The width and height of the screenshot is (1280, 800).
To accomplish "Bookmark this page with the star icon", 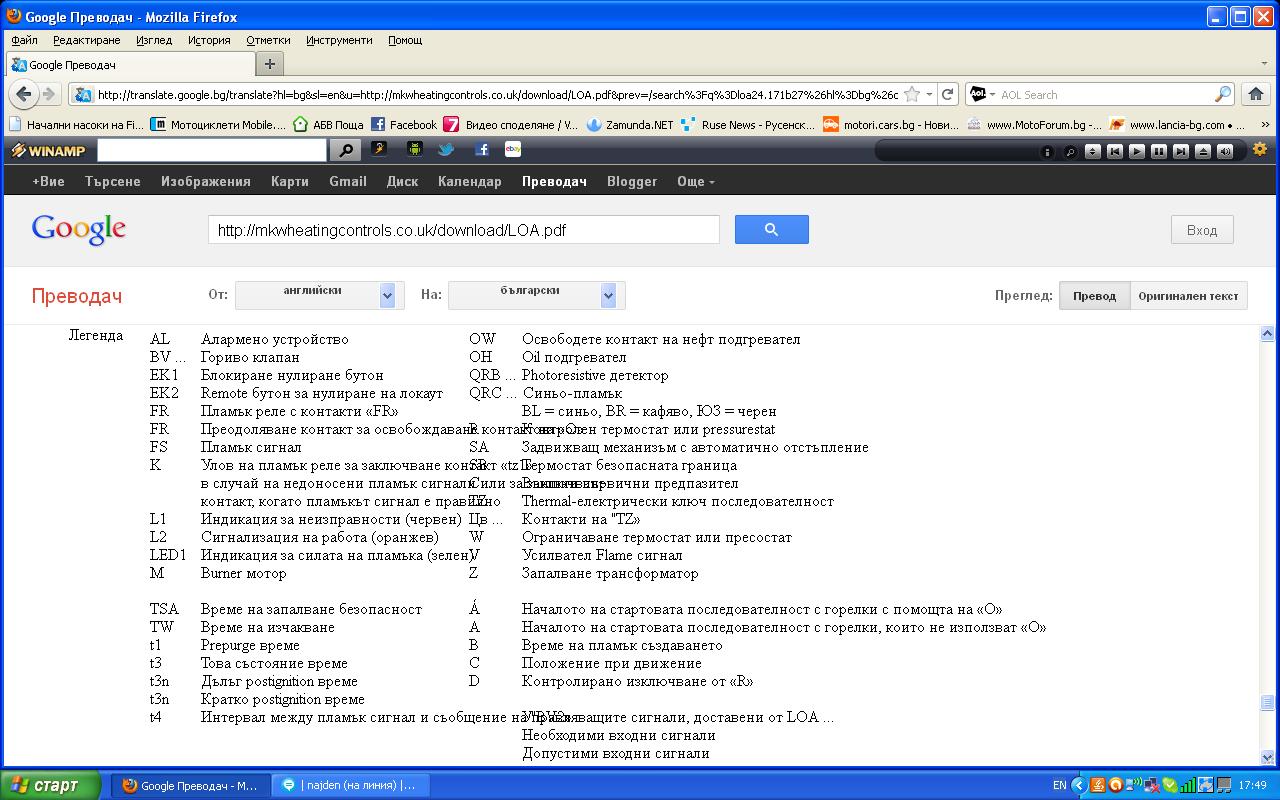I will coord(911,94).
